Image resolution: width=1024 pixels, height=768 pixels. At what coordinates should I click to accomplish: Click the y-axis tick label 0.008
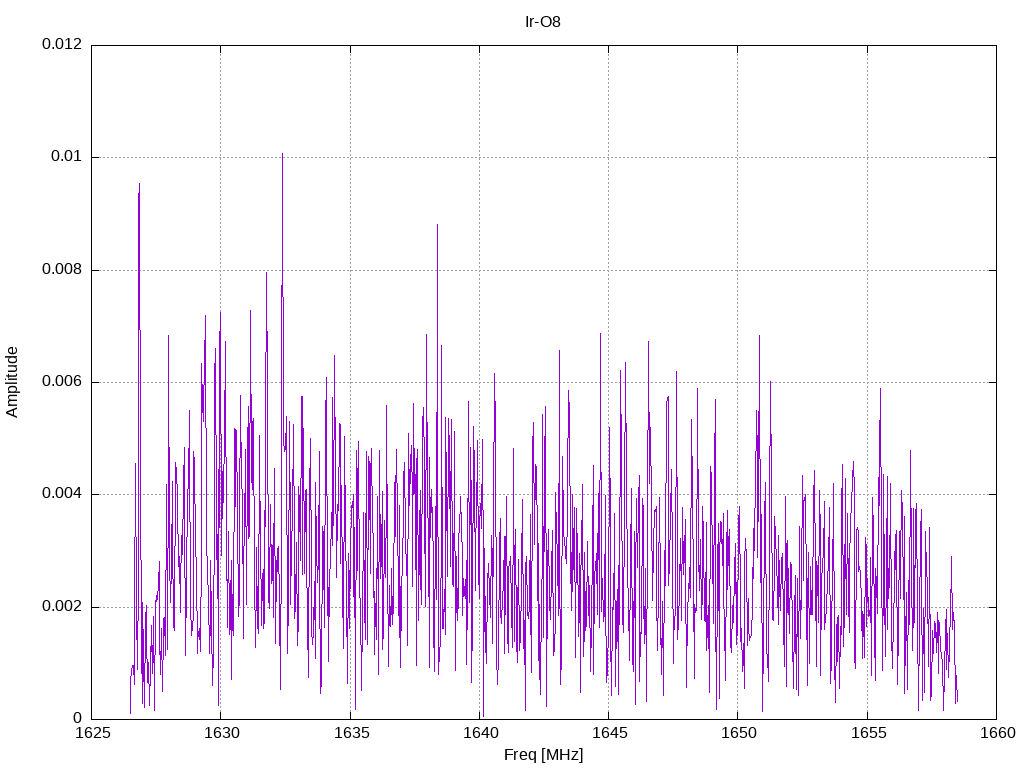click(x=62, y=269)
